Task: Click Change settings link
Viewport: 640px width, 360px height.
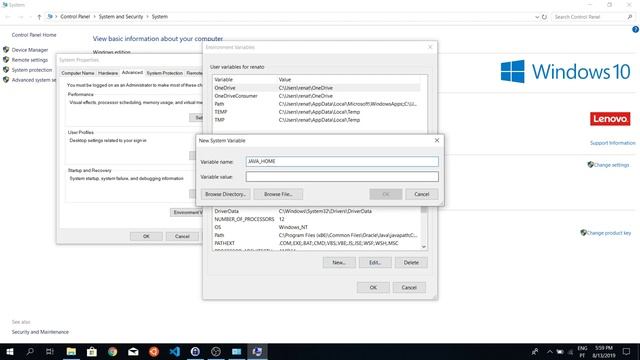Action: [x=611, y=165]
